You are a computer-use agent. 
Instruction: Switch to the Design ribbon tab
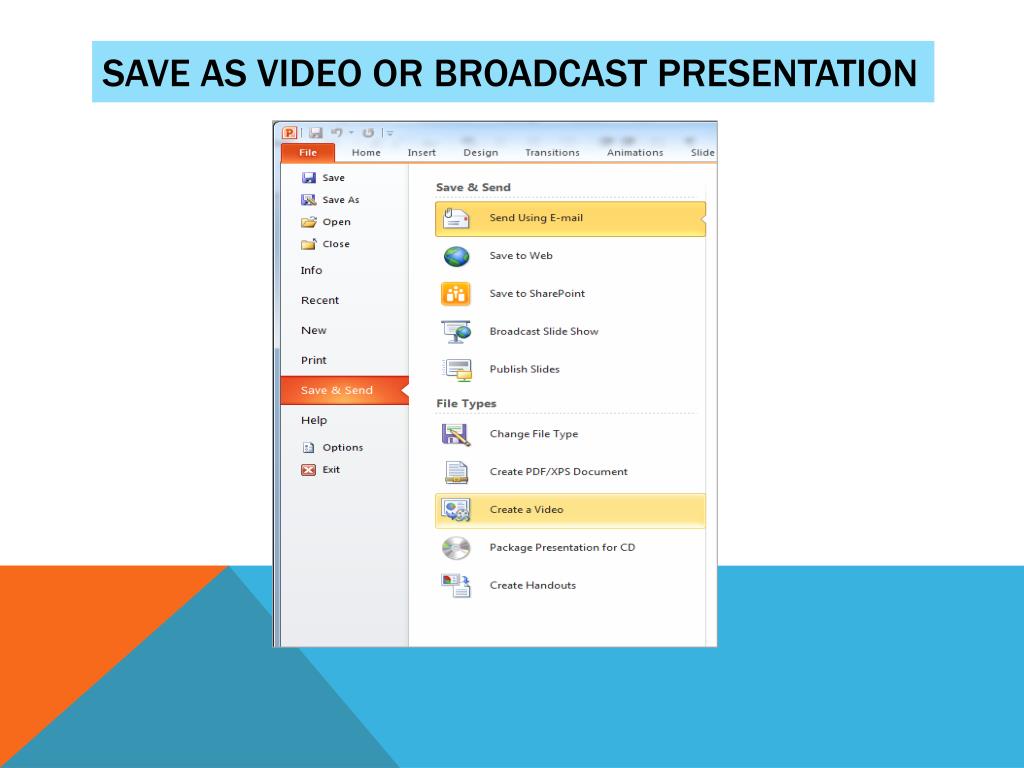tap(481, 152)
